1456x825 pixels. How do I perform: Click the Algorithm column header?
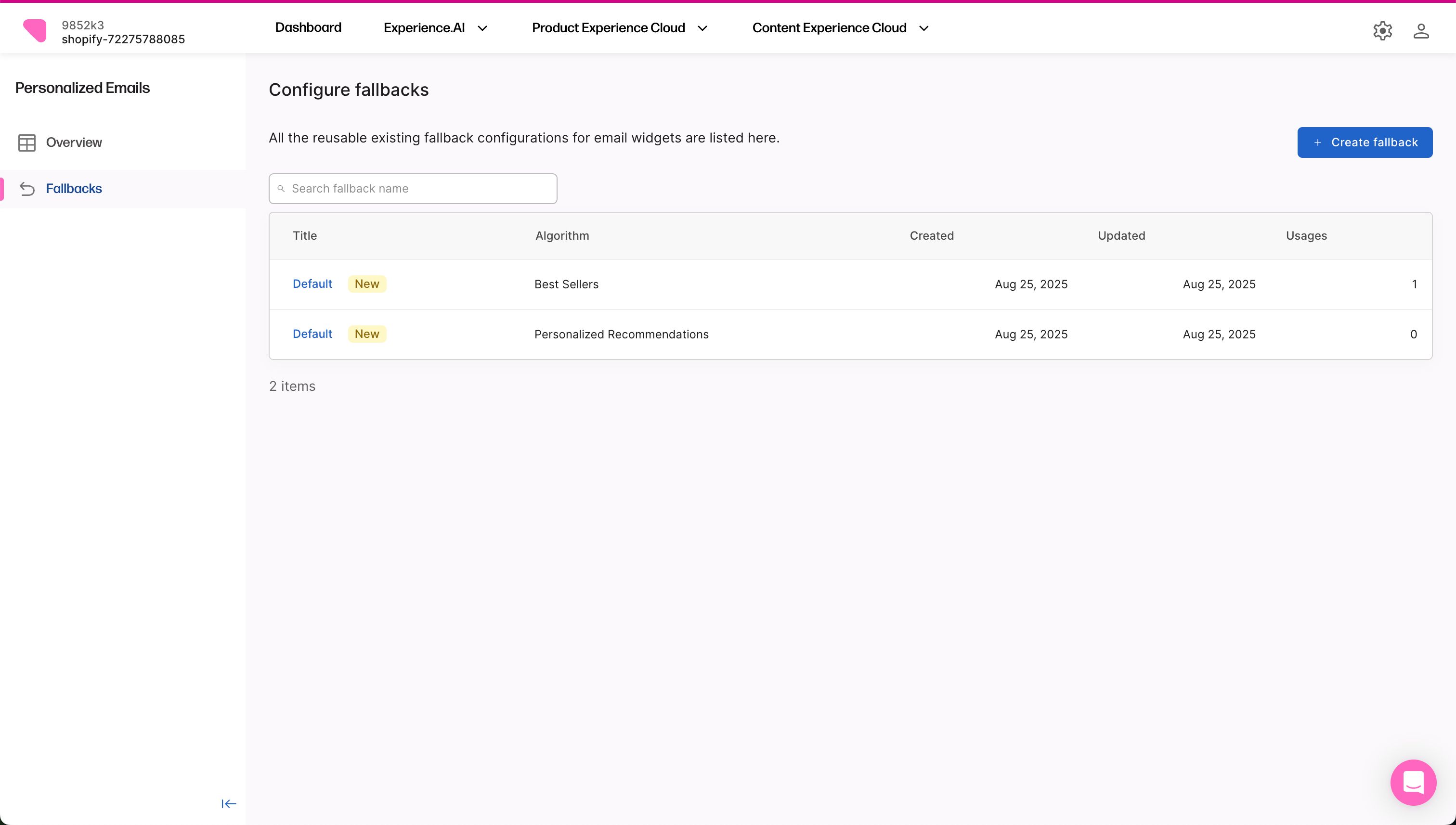tap(562, 236)
